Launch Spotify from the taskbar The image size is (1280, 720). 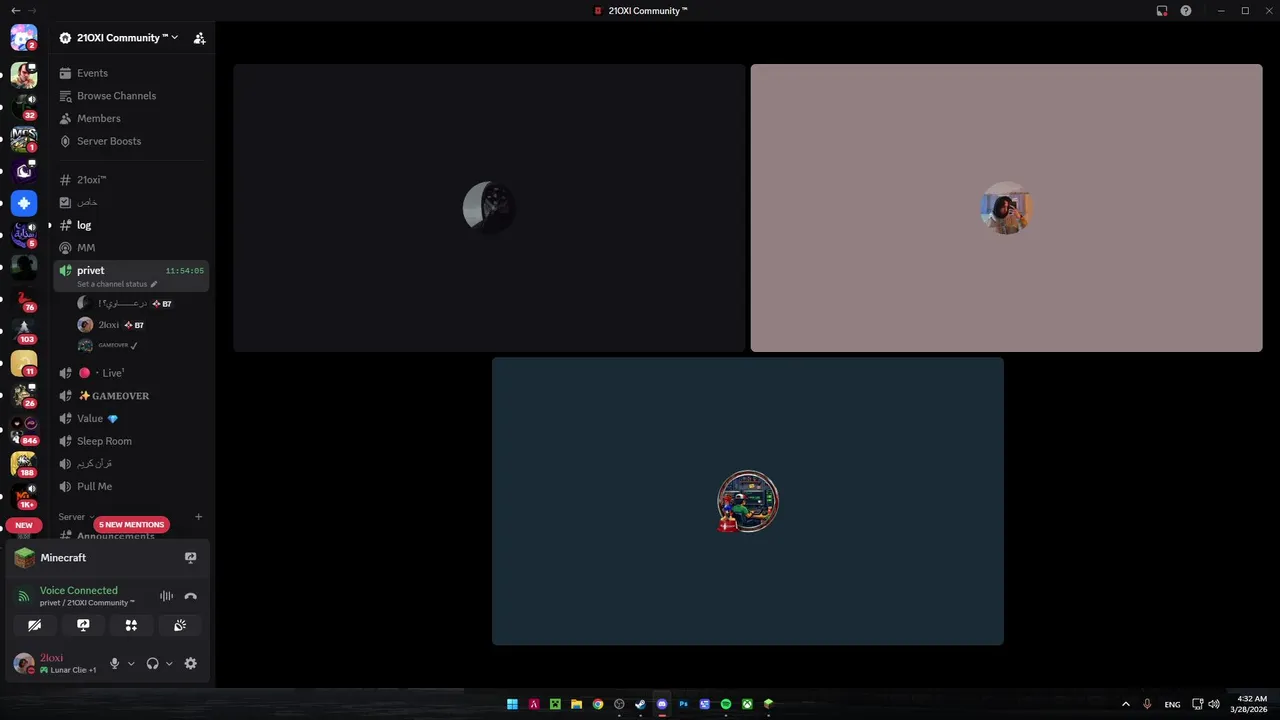coord(726,704)
